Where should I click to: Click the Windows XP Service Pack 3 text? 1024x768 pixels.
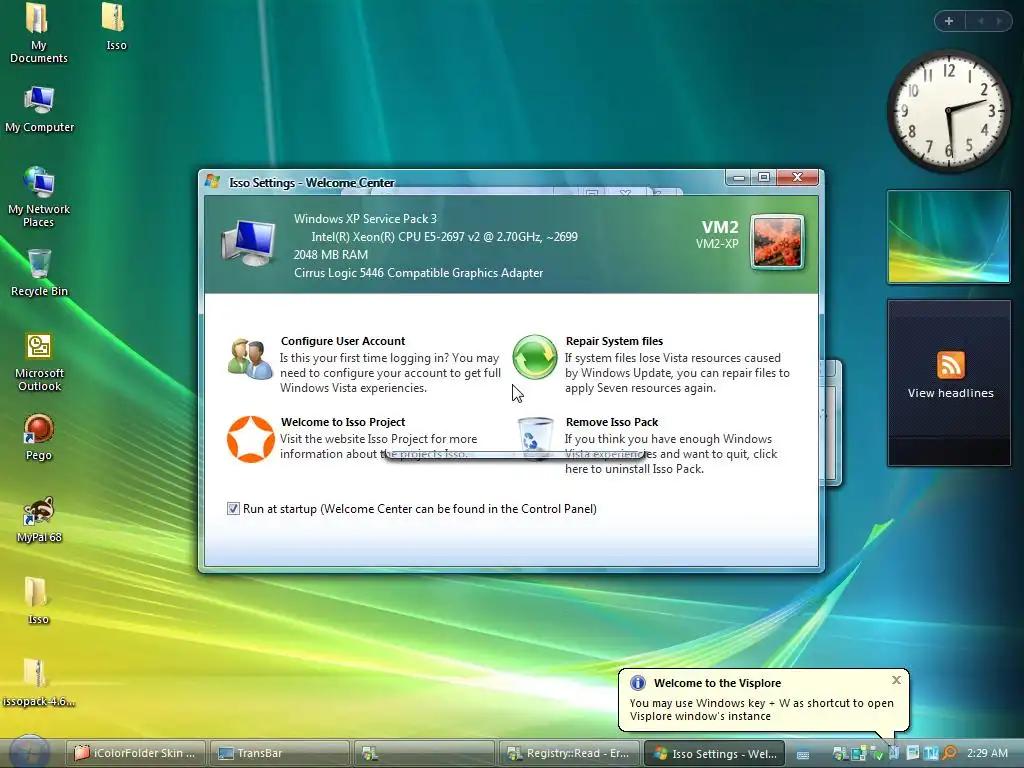(x=365, y=219)
